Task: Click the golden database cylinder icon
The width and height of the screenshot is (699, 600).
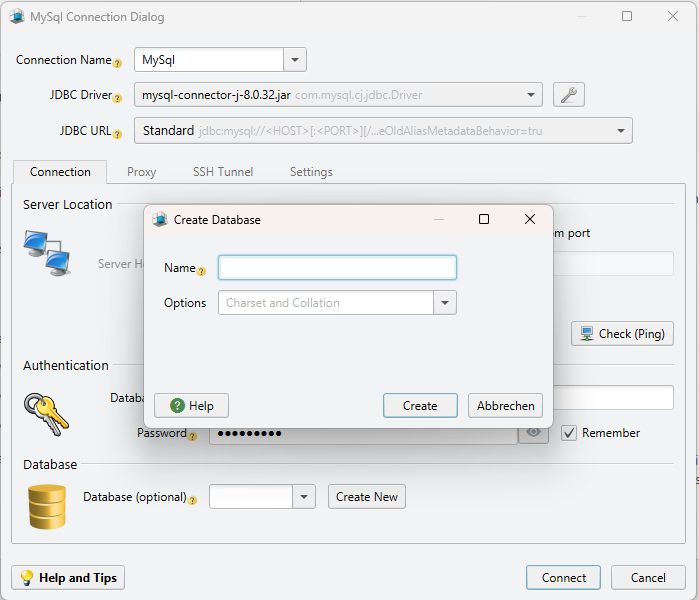Action: [47, 507]
